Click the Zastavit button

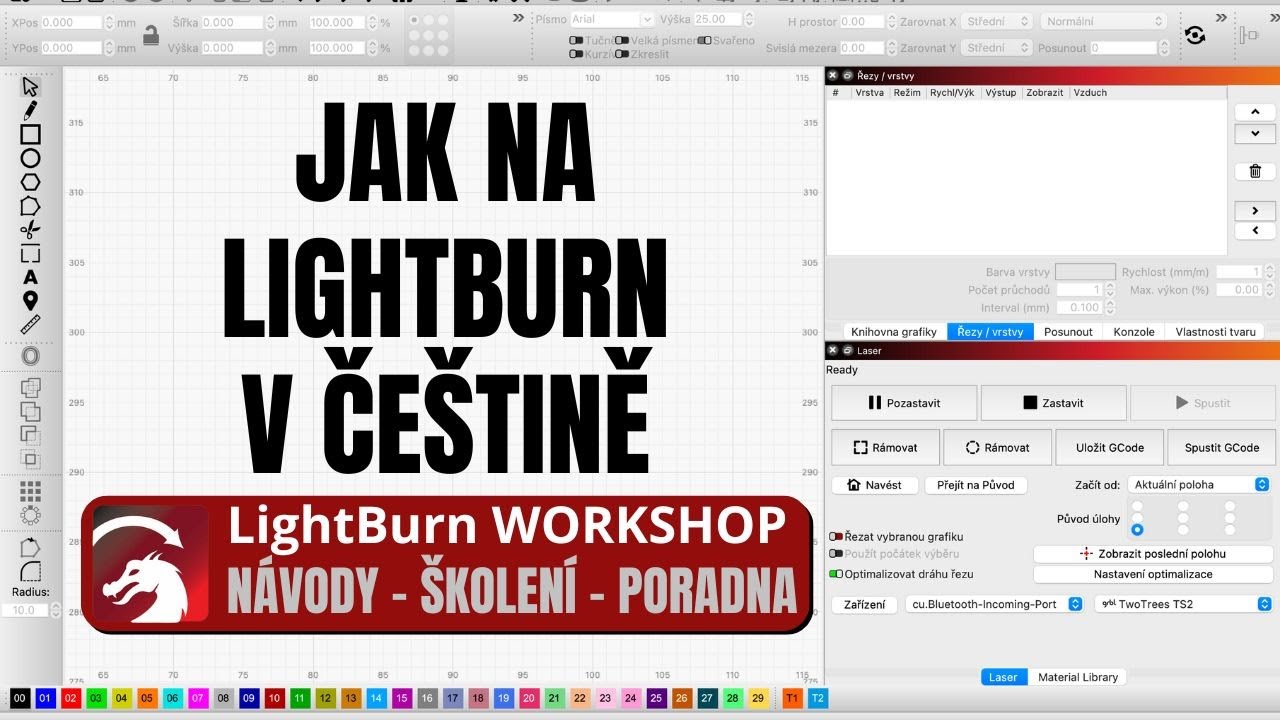click(x=1053, y=403)
